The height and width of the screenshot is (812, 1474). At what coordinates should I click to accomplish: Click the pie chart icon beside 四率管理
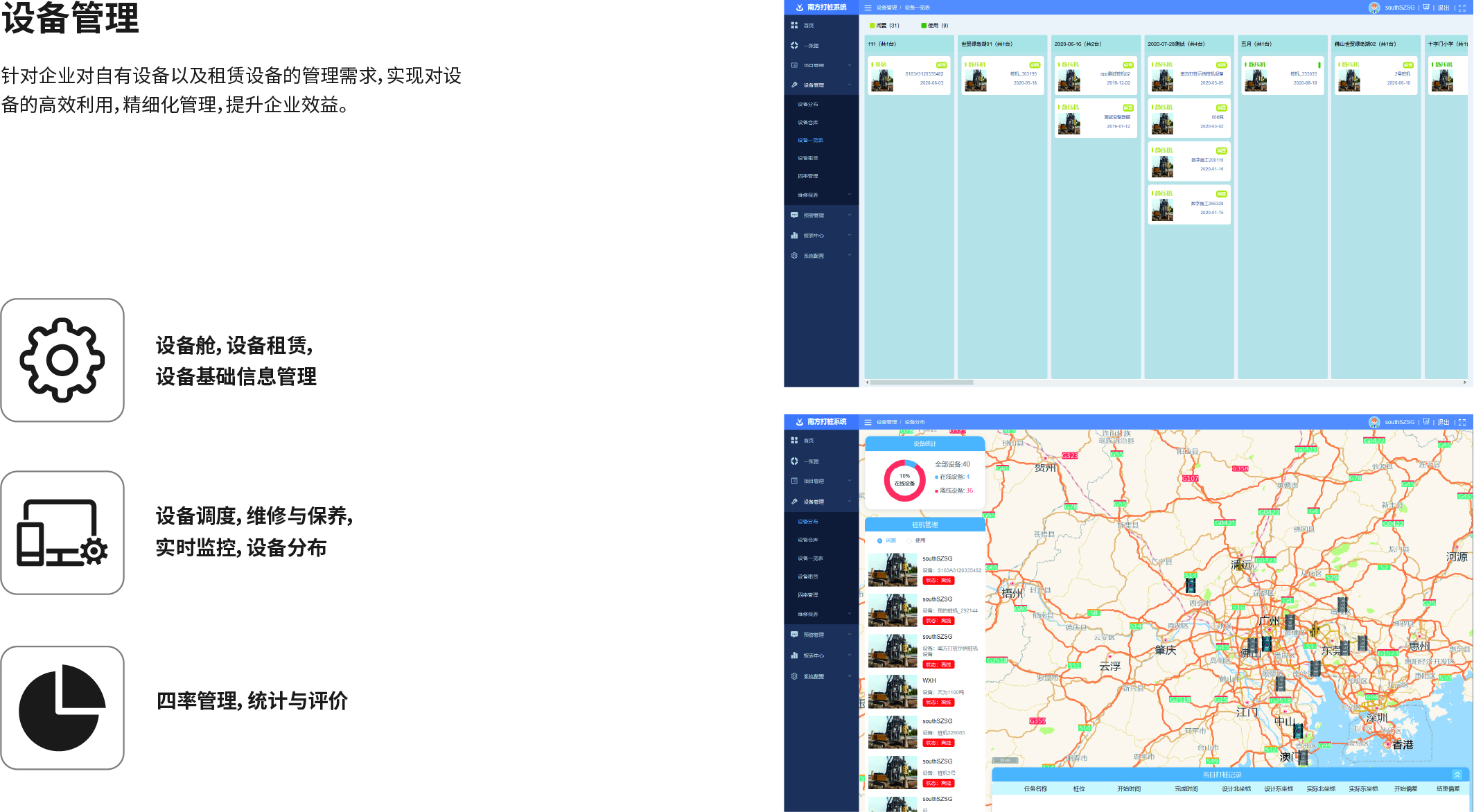tap(62, 707)
